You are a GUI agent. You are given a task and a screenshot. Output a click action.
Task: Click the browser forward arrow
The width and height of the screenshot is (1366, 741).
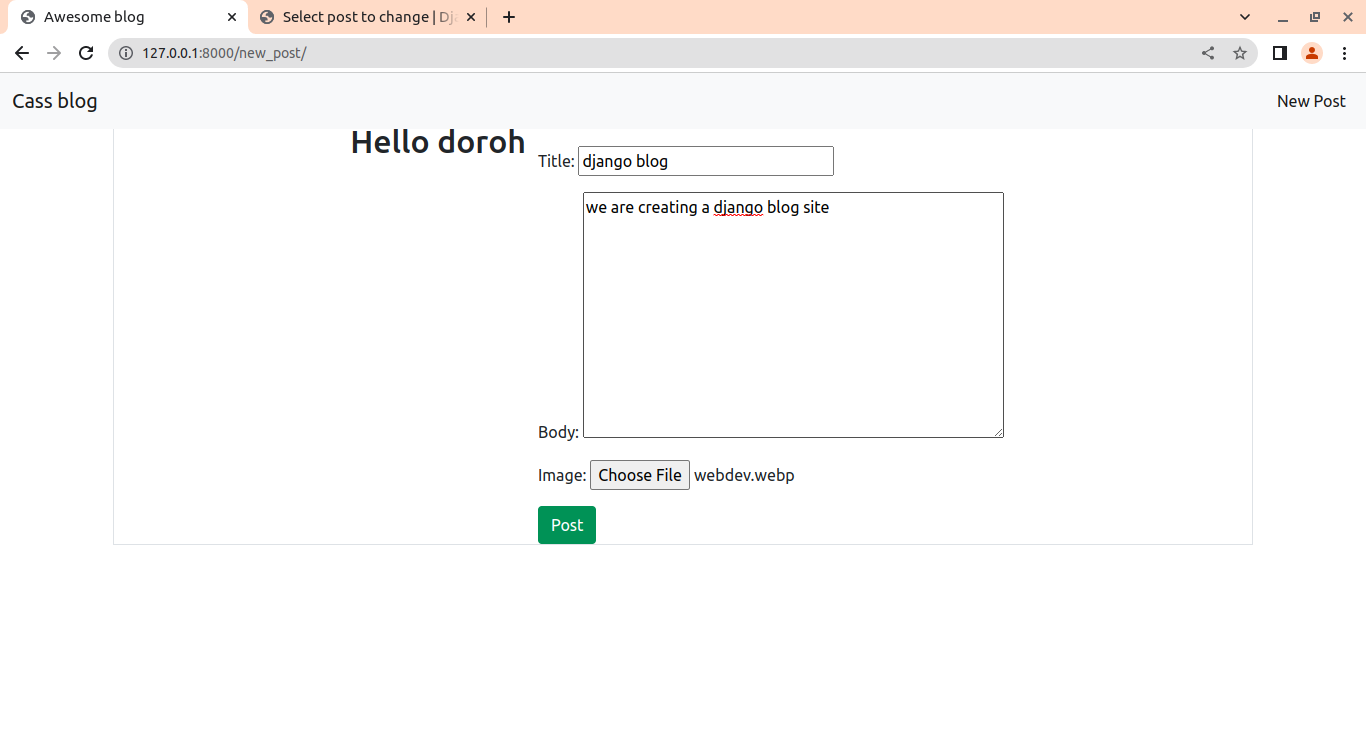[54, 53]
